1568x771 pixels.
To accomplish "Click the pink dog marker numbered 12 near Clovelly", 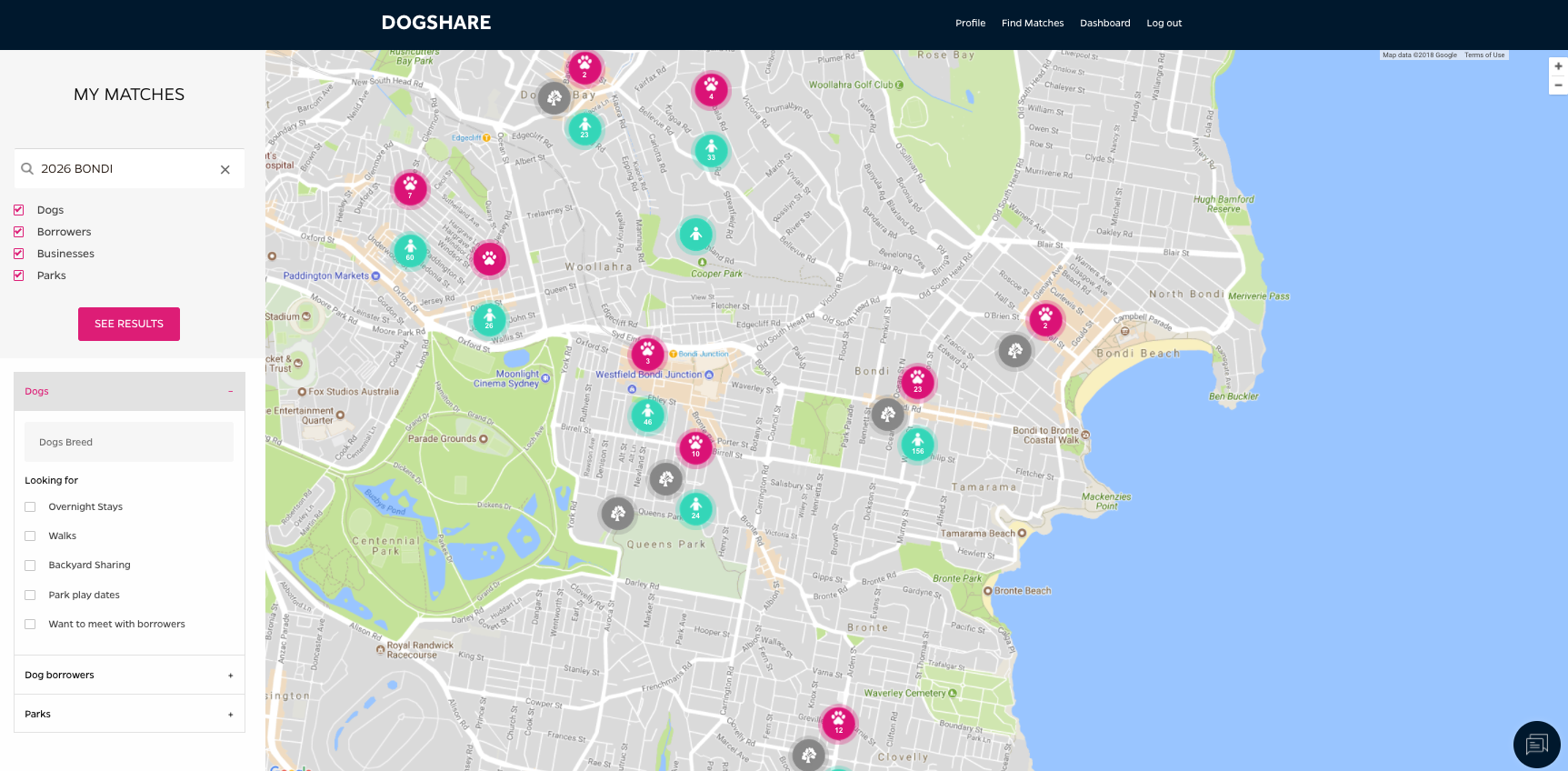I will point(838,724).
